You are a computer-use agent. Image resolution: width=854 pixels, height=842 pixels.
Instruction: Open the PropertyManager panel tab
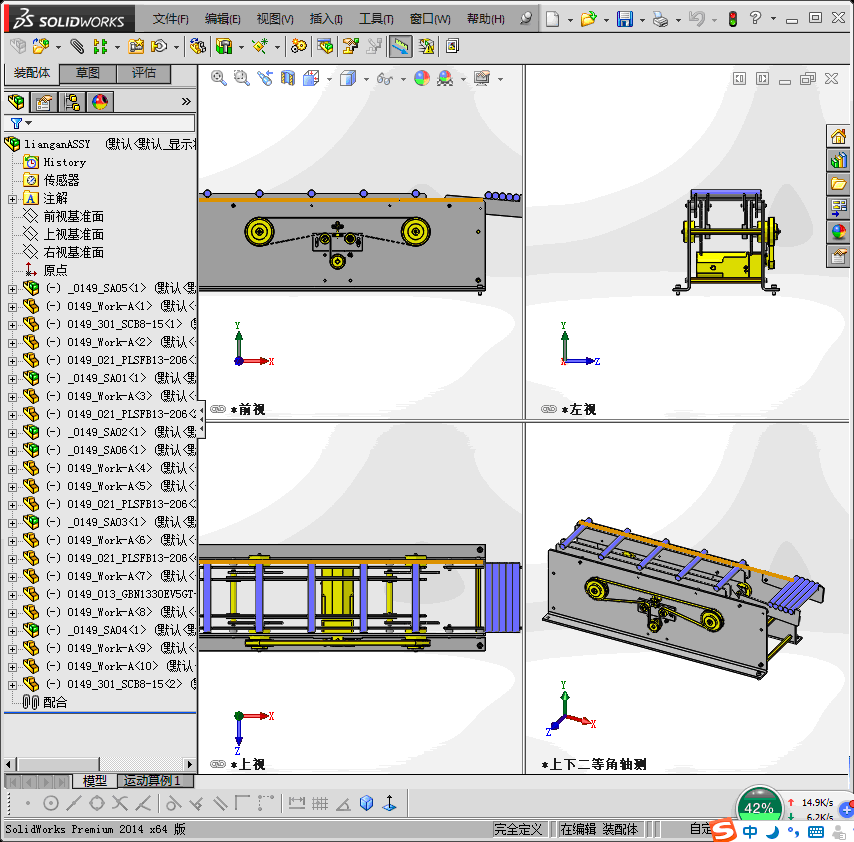pos(44,102)
